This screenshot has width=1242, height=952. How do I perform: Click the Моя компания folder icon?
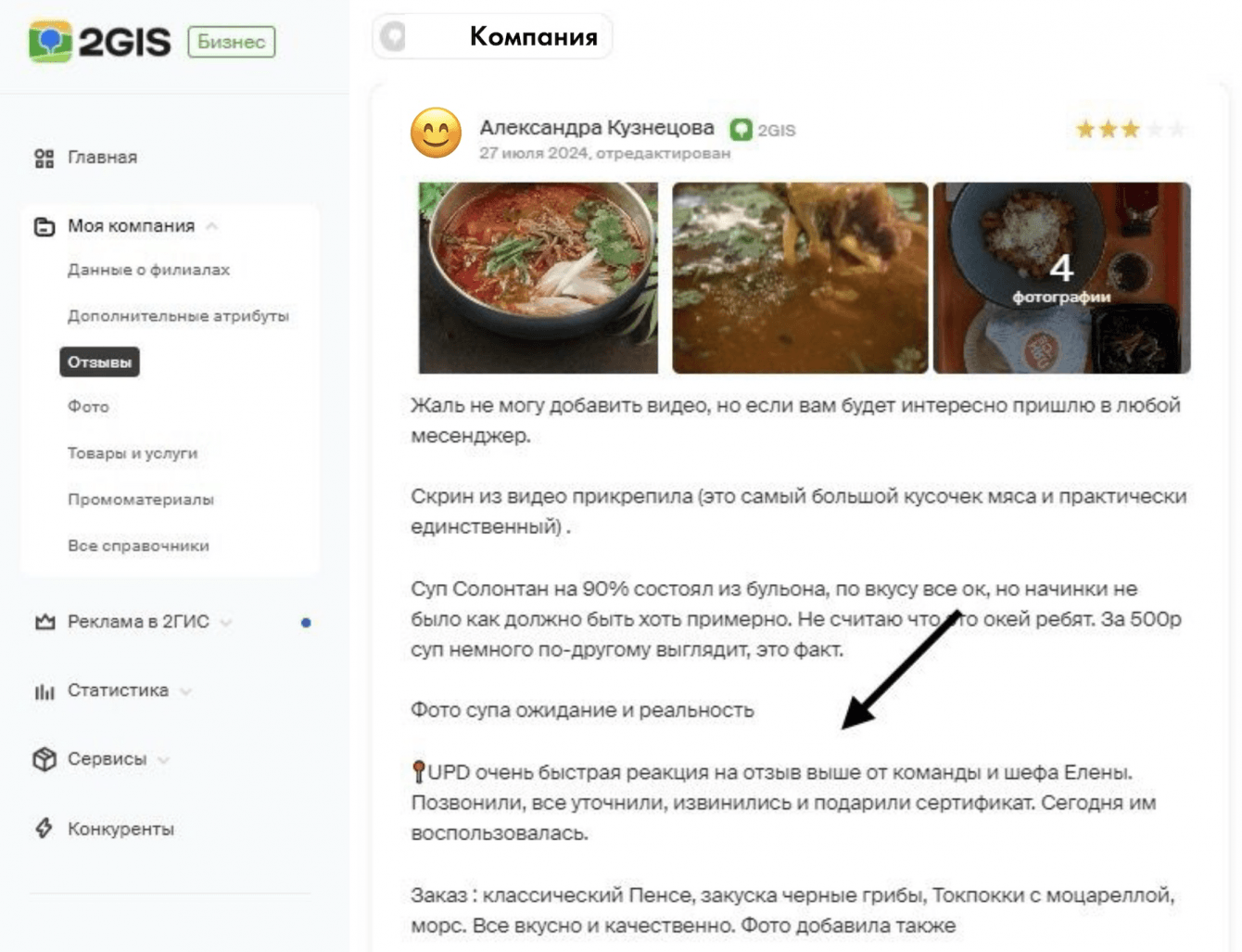pyautogui.click(x=44, y=226)
